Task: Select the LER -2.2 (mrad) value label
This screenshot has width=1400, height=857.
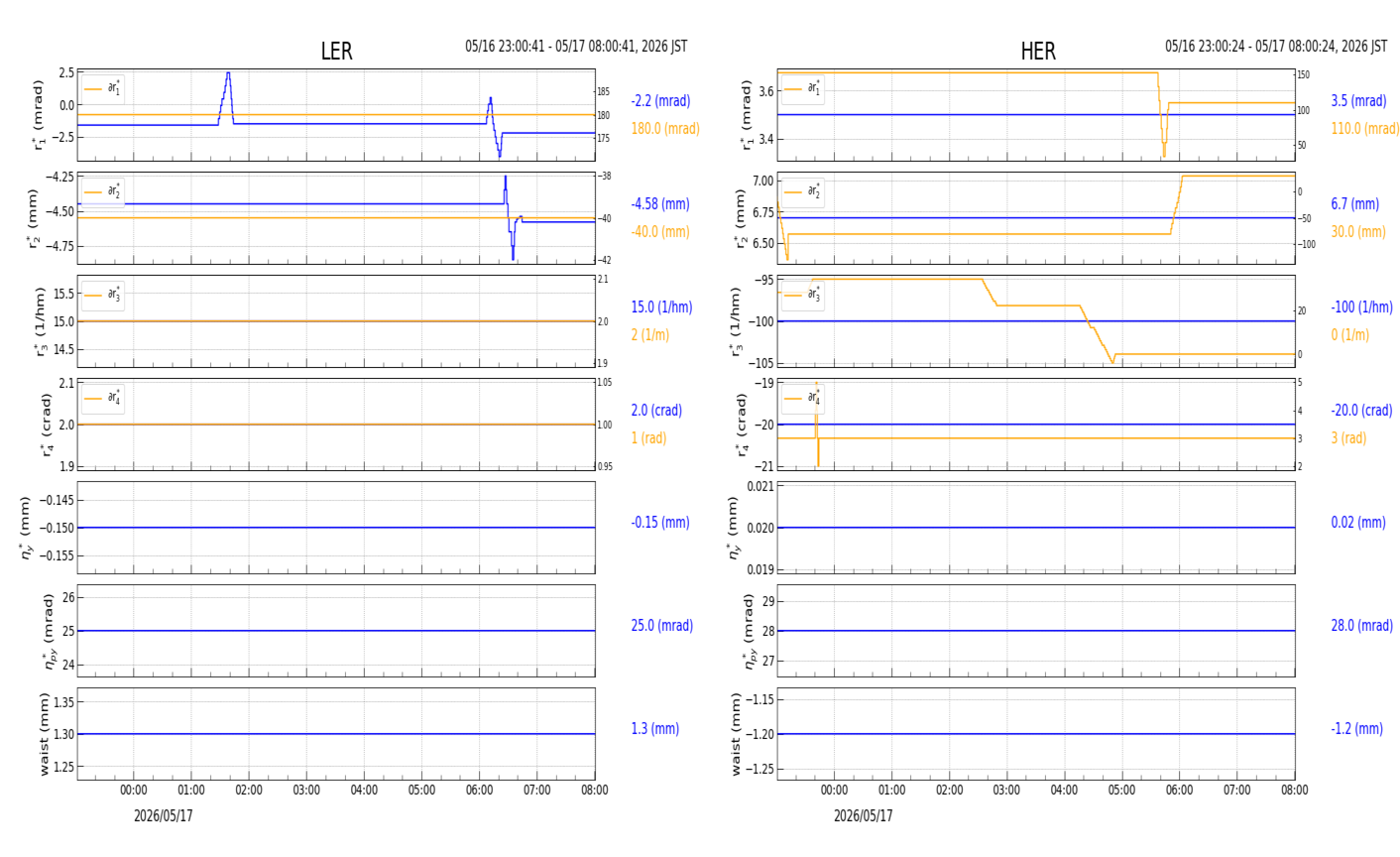Action: (660, 101)
